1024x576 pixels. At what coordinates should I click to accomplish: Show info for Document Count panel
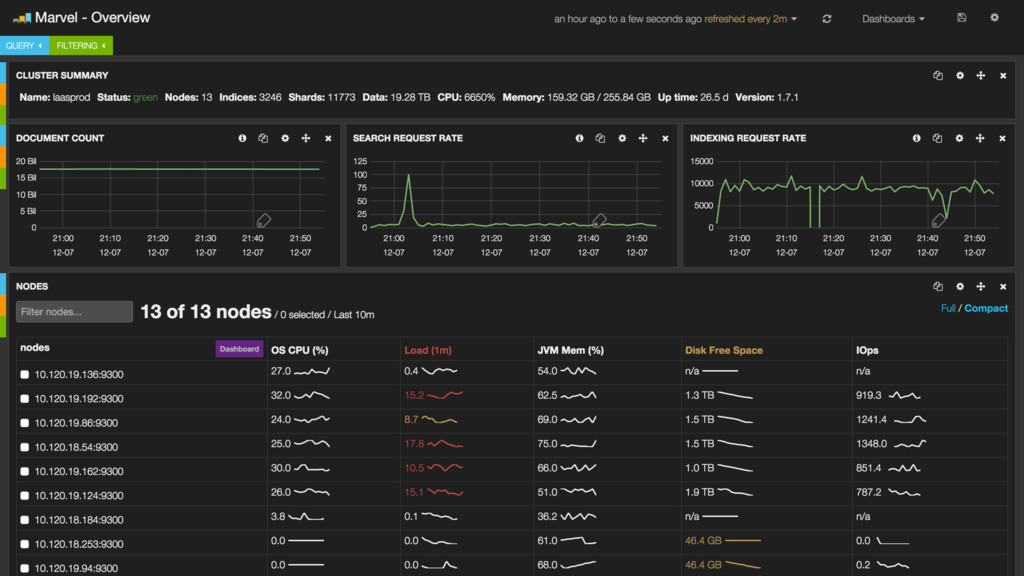click(242, 138)
